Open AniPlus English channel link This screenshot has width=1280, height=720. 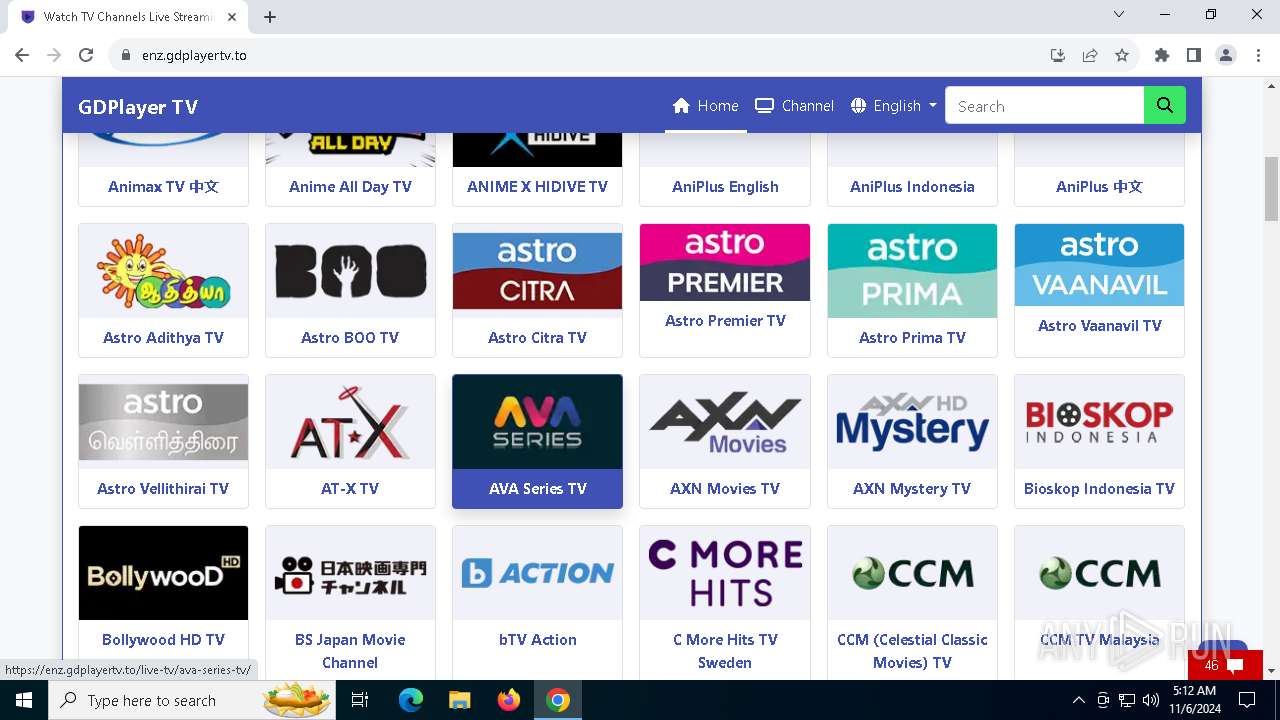[725, 186]
